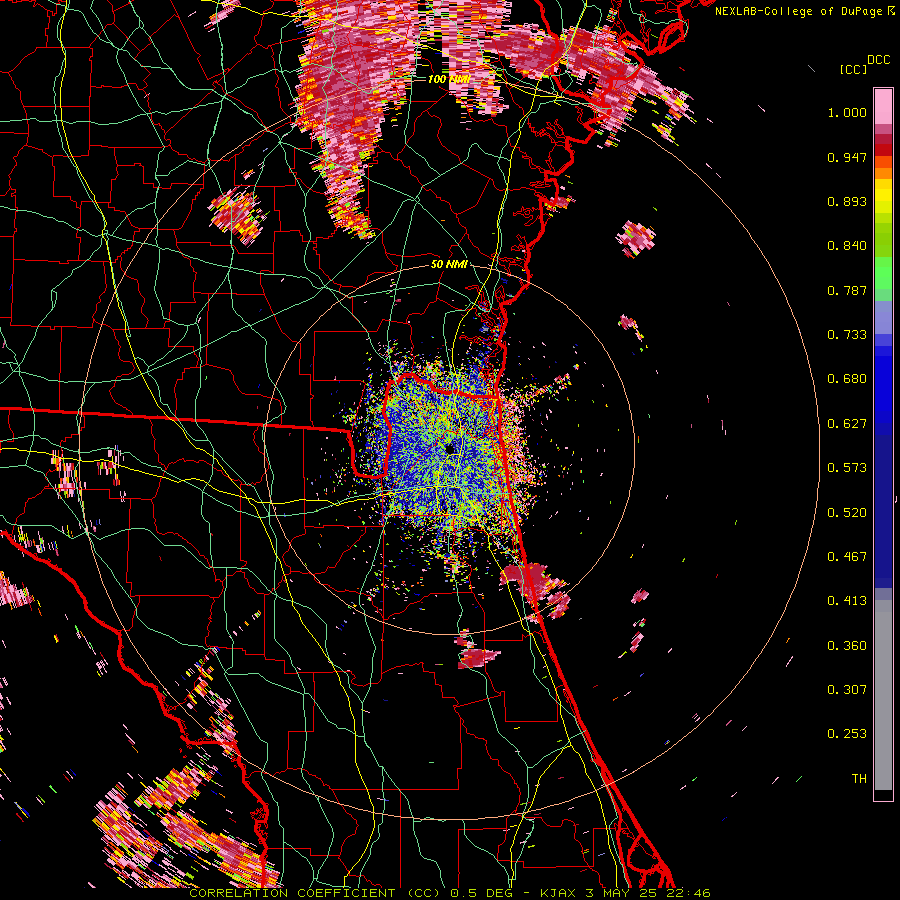Select the 0.787 scale value
Viewport: 900px width, 900px height.
click(847, 290)
